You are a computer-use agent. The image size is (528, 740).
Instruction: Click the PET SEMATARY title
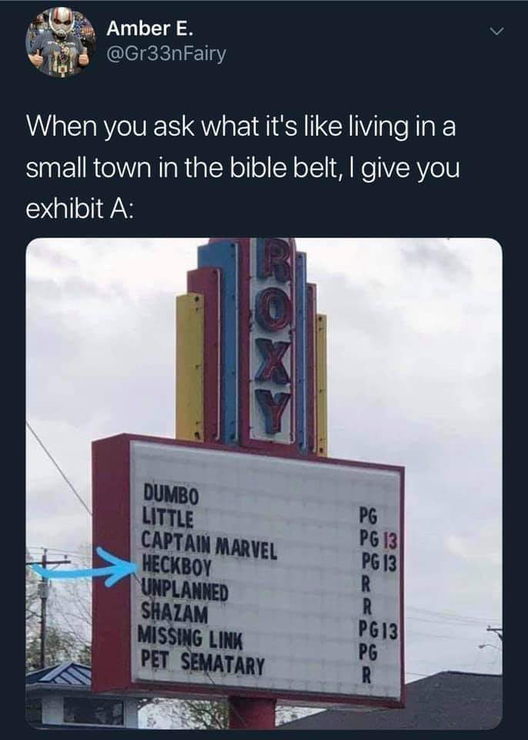[x=203, y=663]
